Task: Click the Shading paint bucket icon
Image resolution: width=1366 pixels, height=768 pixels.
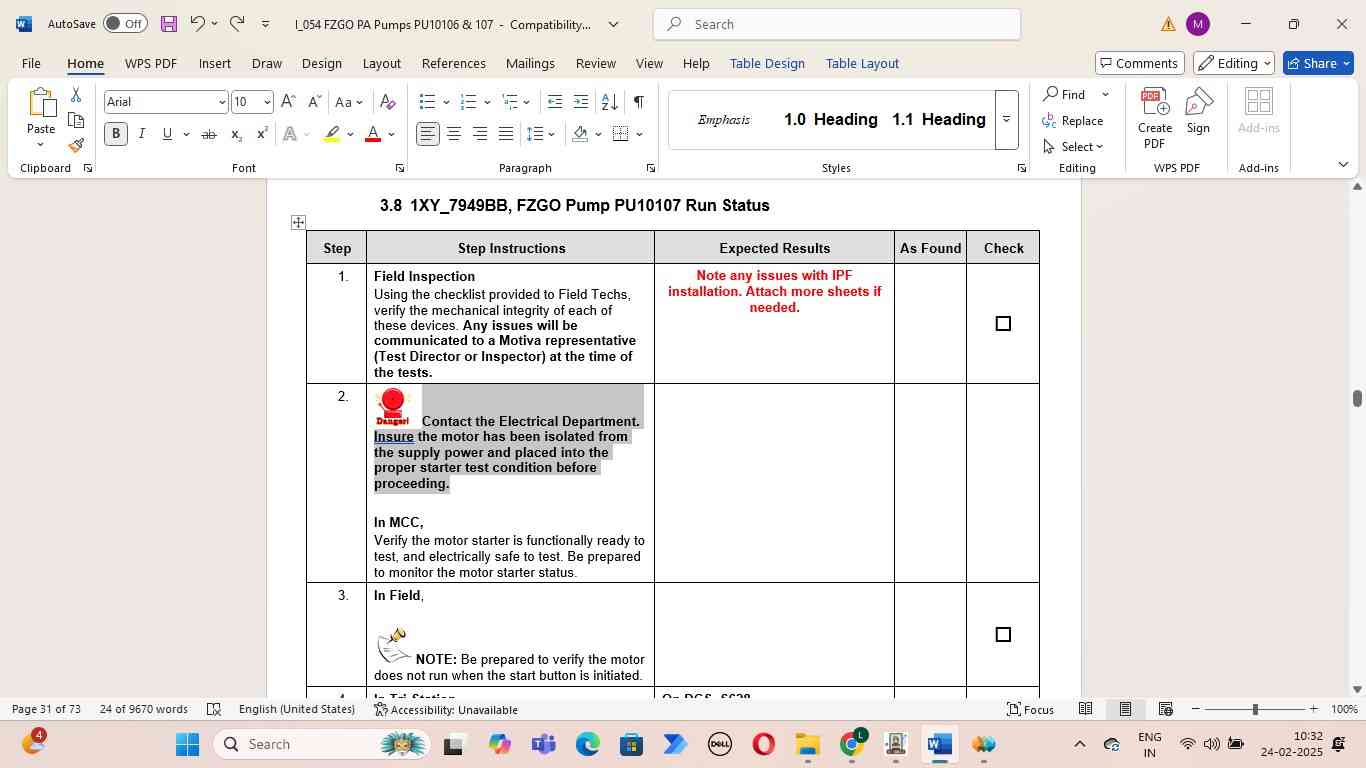Action: coord(580,134)
